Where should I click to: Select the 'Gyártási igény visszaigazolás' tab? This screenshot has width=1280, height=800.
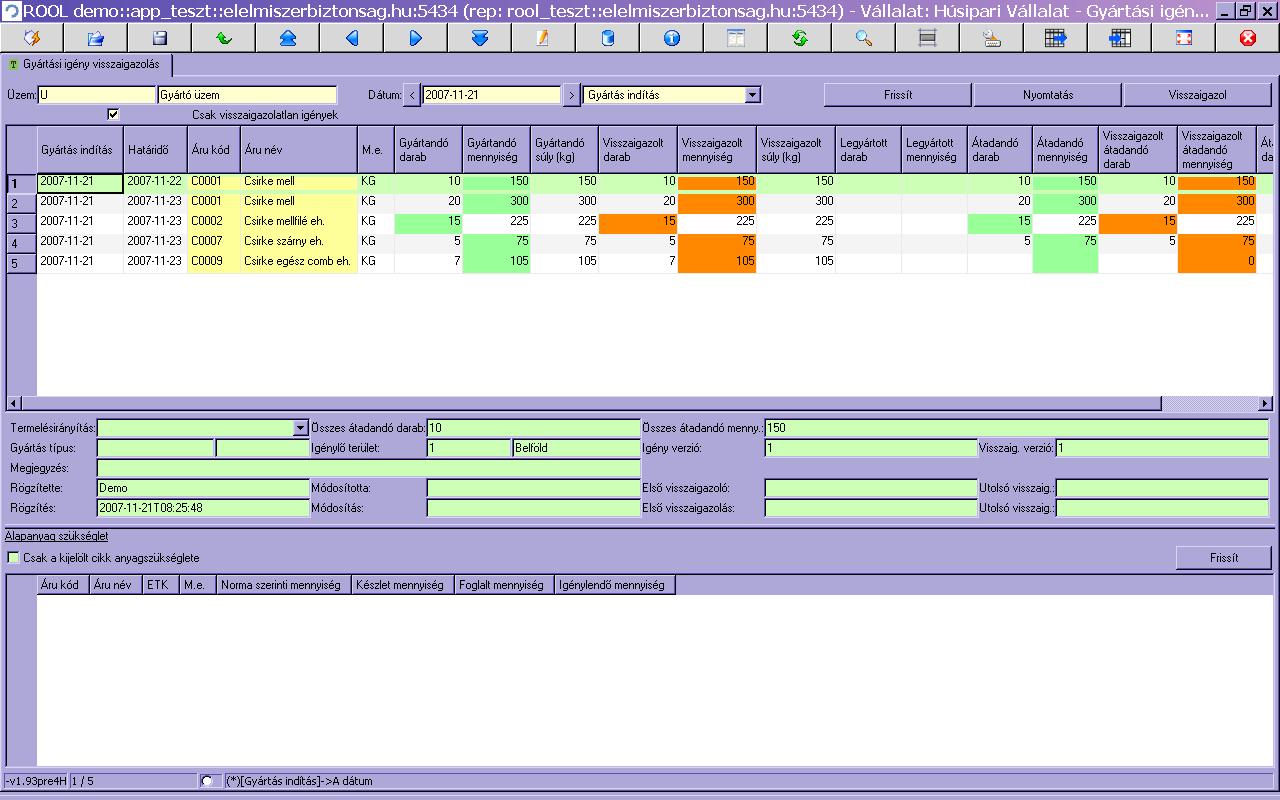tap(88, 65)
